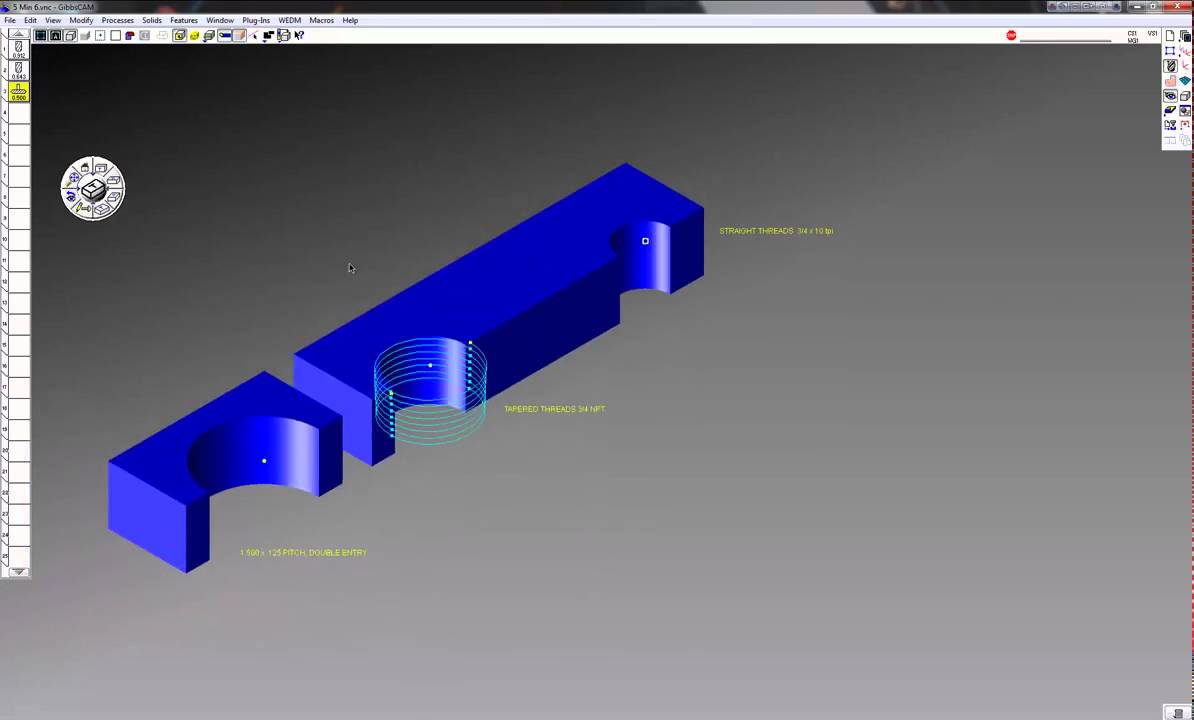Open the black squares dropdown toolbar icon
The height and width of the screenshot is (720, 1194).
pos(268,36)
